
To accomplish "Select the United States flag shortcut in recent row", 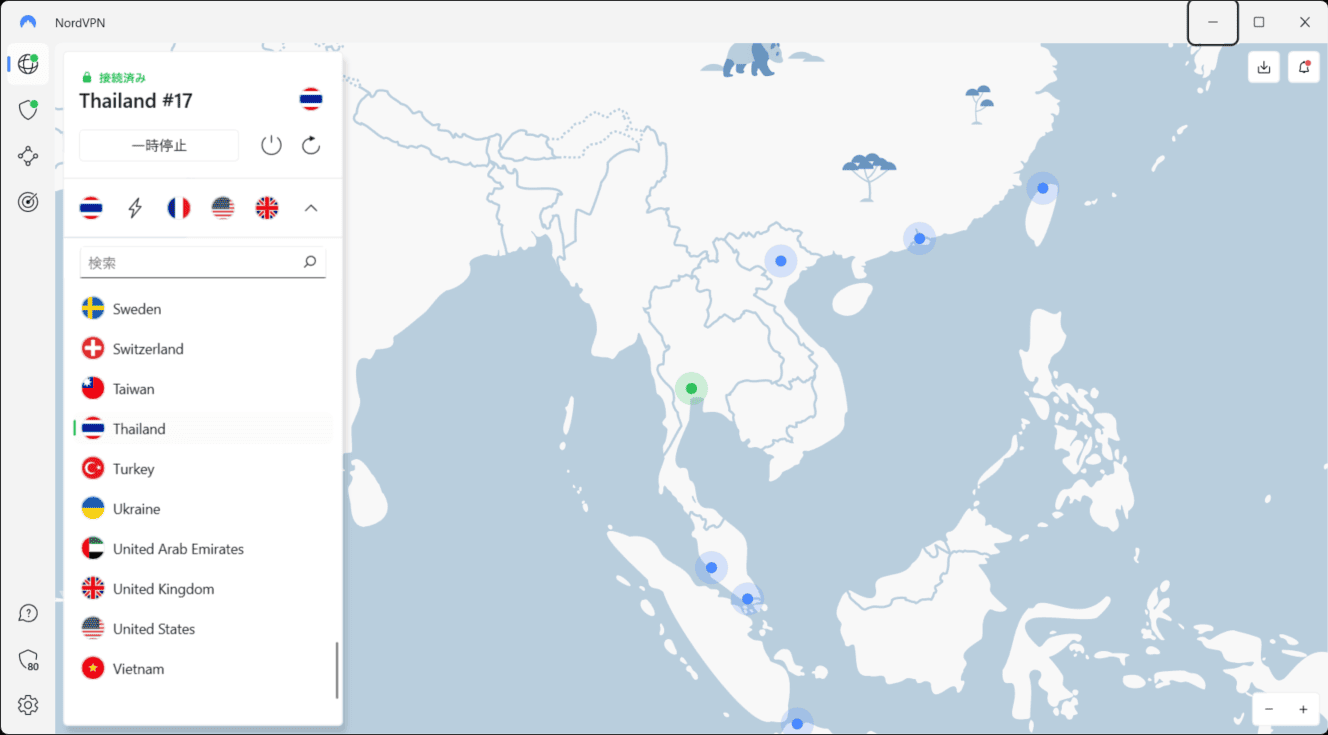I will click(x=223, y=208).
